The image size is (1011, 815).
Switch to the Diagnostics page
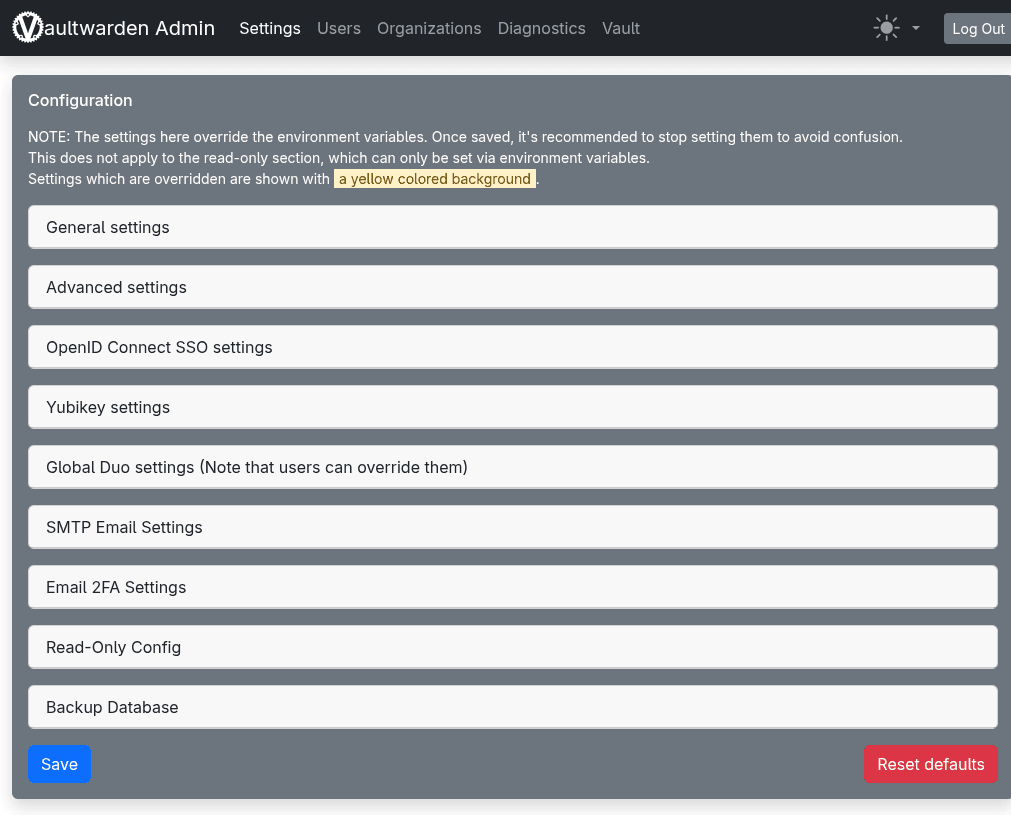coord(542,28)
